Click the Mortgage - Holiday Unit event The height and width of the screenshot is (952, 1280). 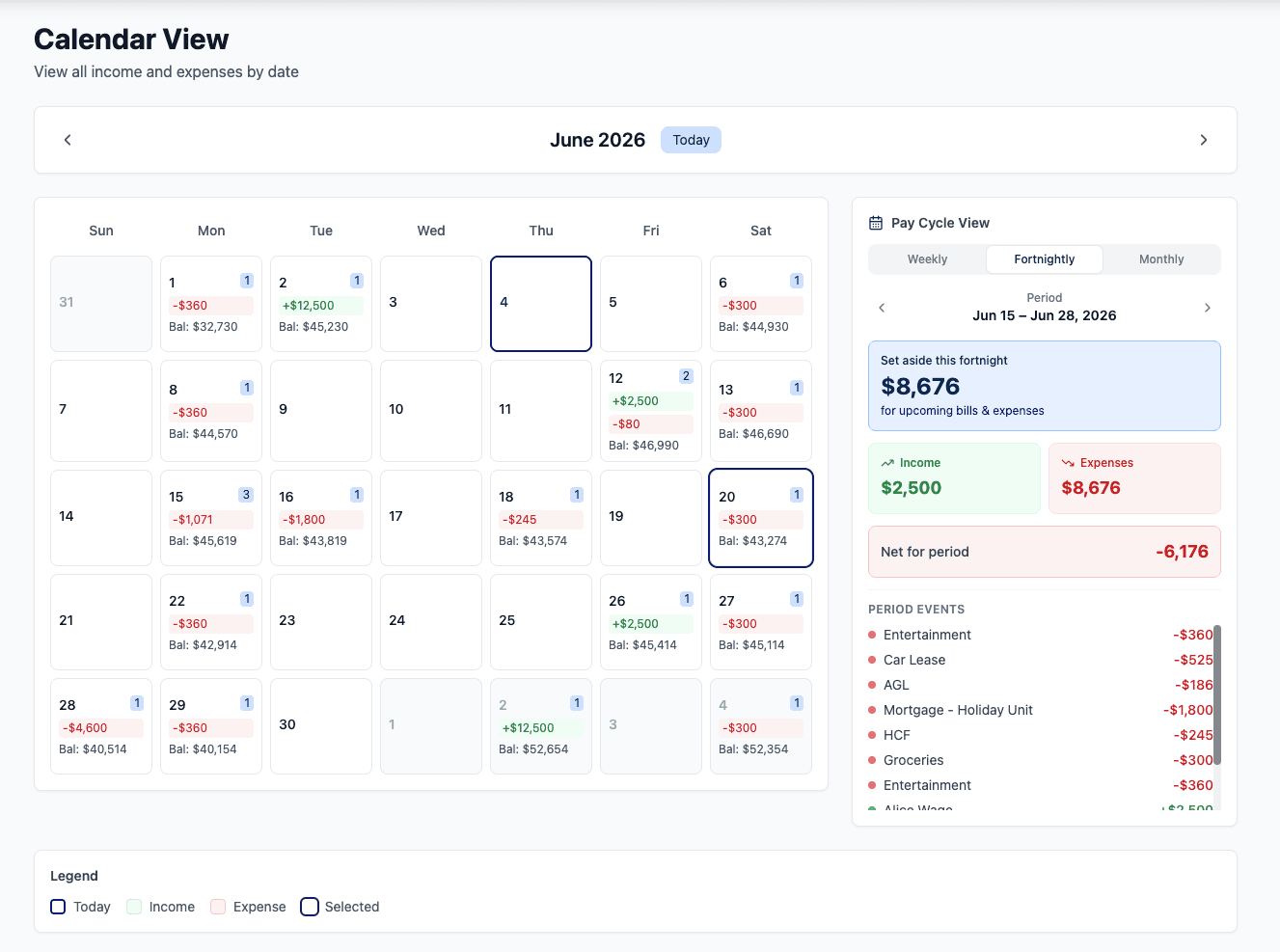tap(1041, 710)
